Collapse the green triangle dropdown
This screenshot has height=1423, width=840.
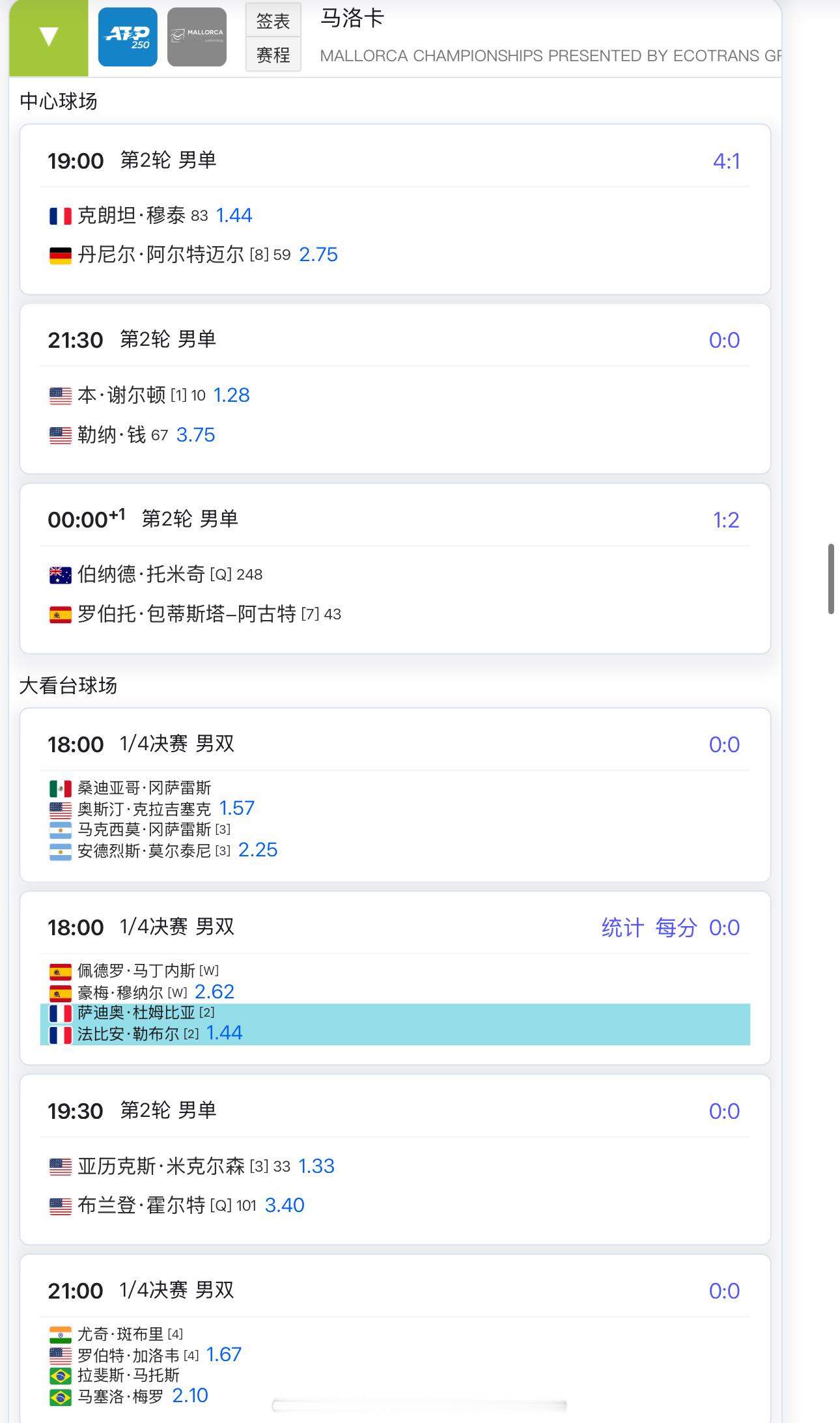point(49,37)
